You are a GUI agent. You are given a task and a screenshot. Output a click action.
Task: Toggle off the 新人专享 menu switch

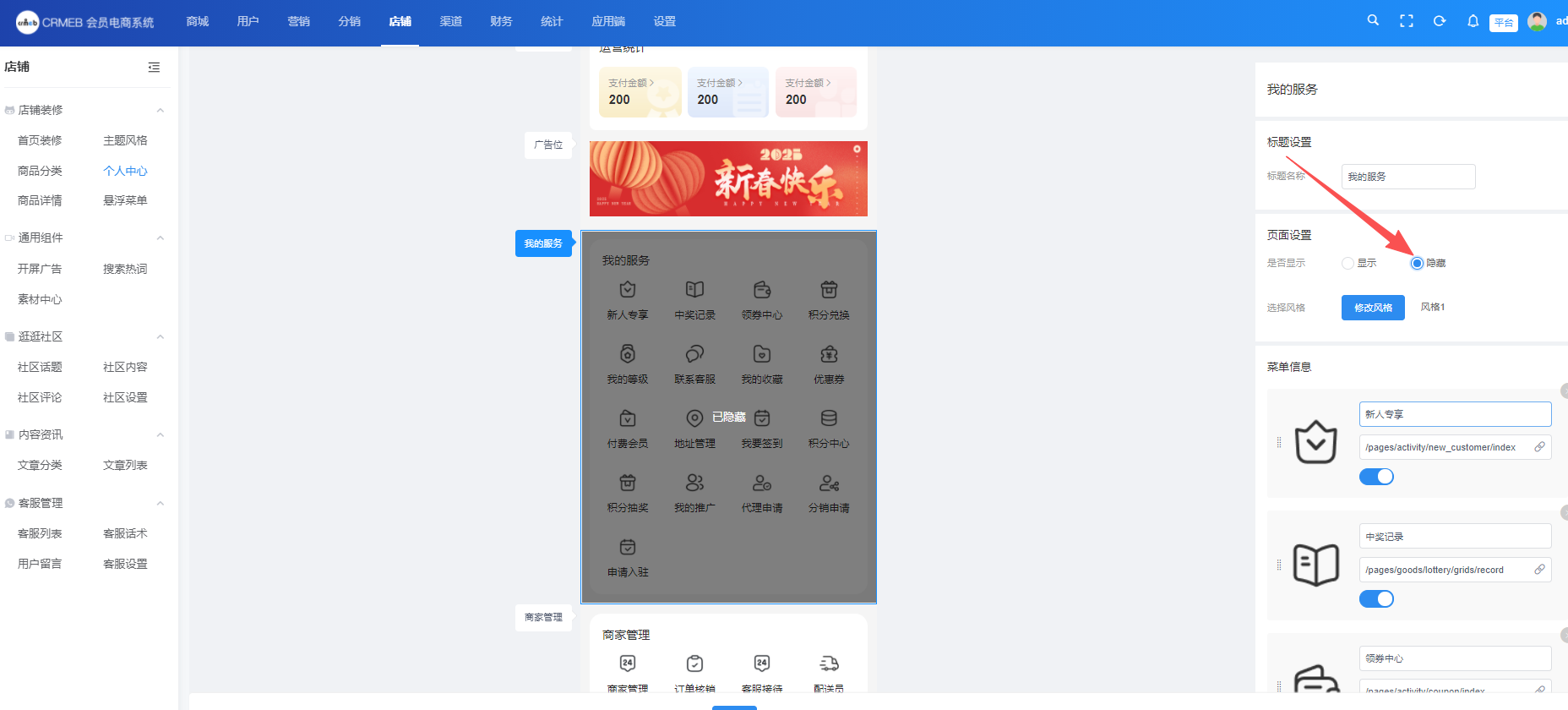point(1376,477)
